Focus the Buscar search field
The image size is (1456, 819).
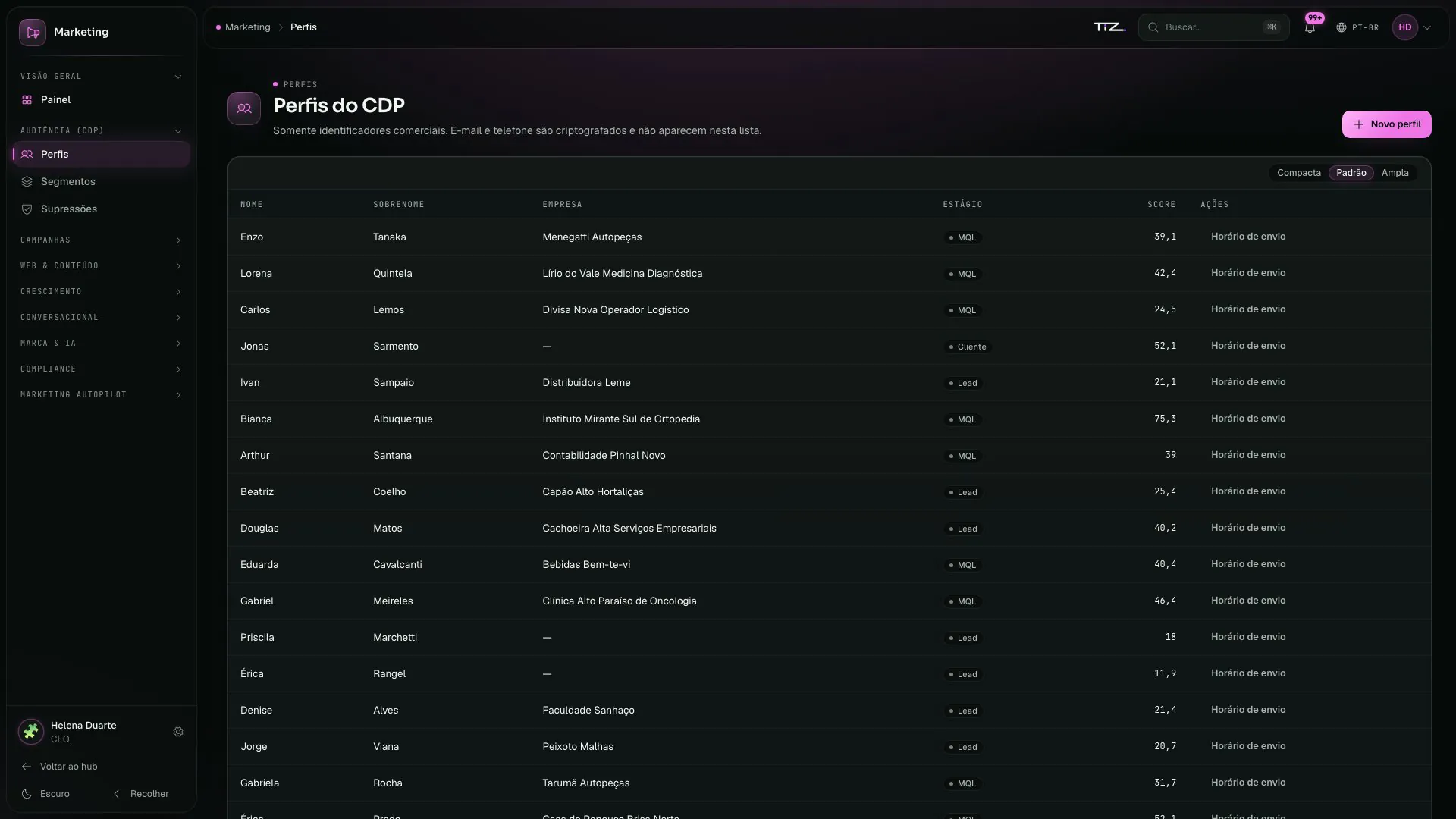coord(1213,27)
